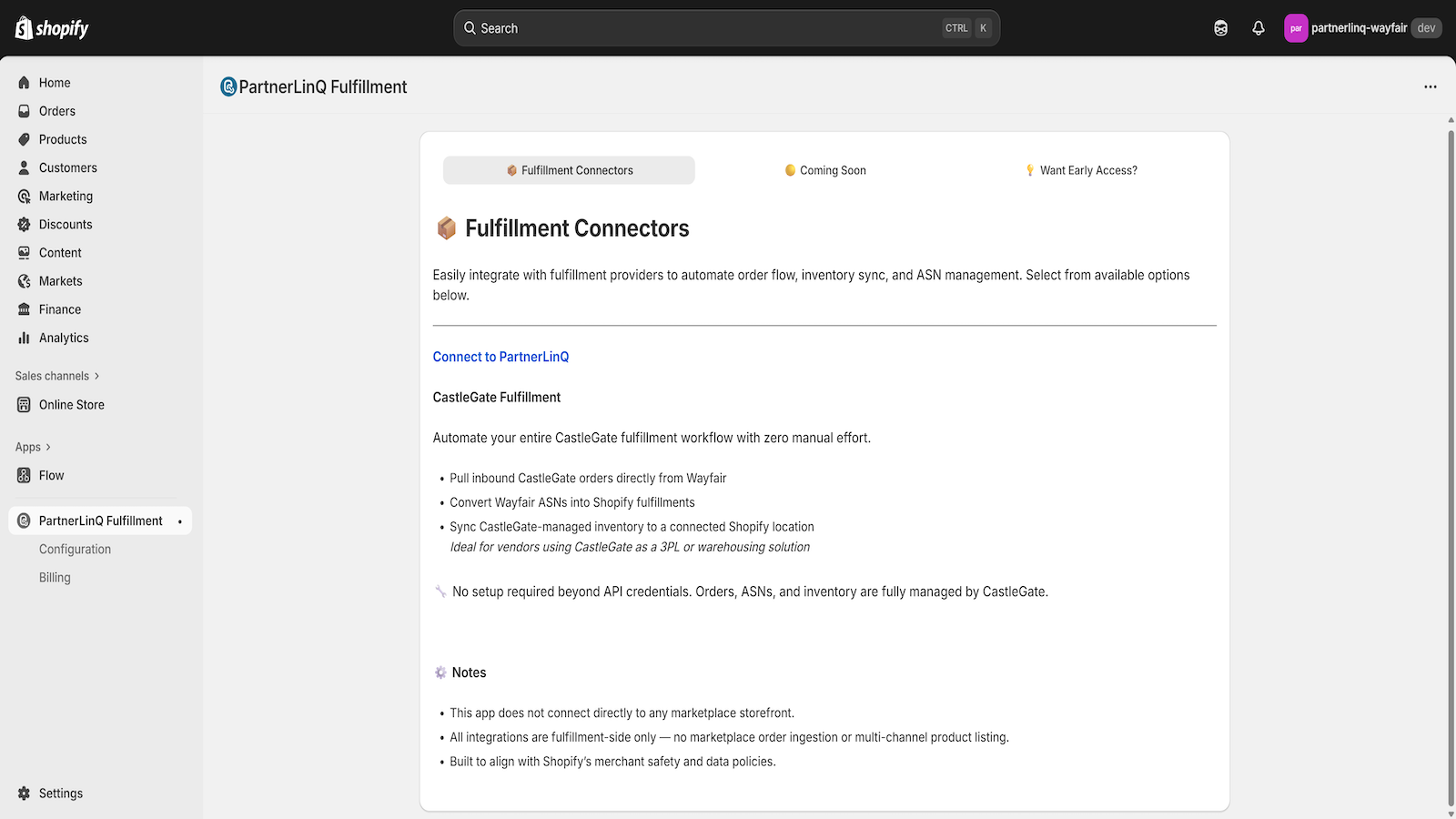
Task: Switch to Want Early Access tab
Action: tap(1081, 170)
